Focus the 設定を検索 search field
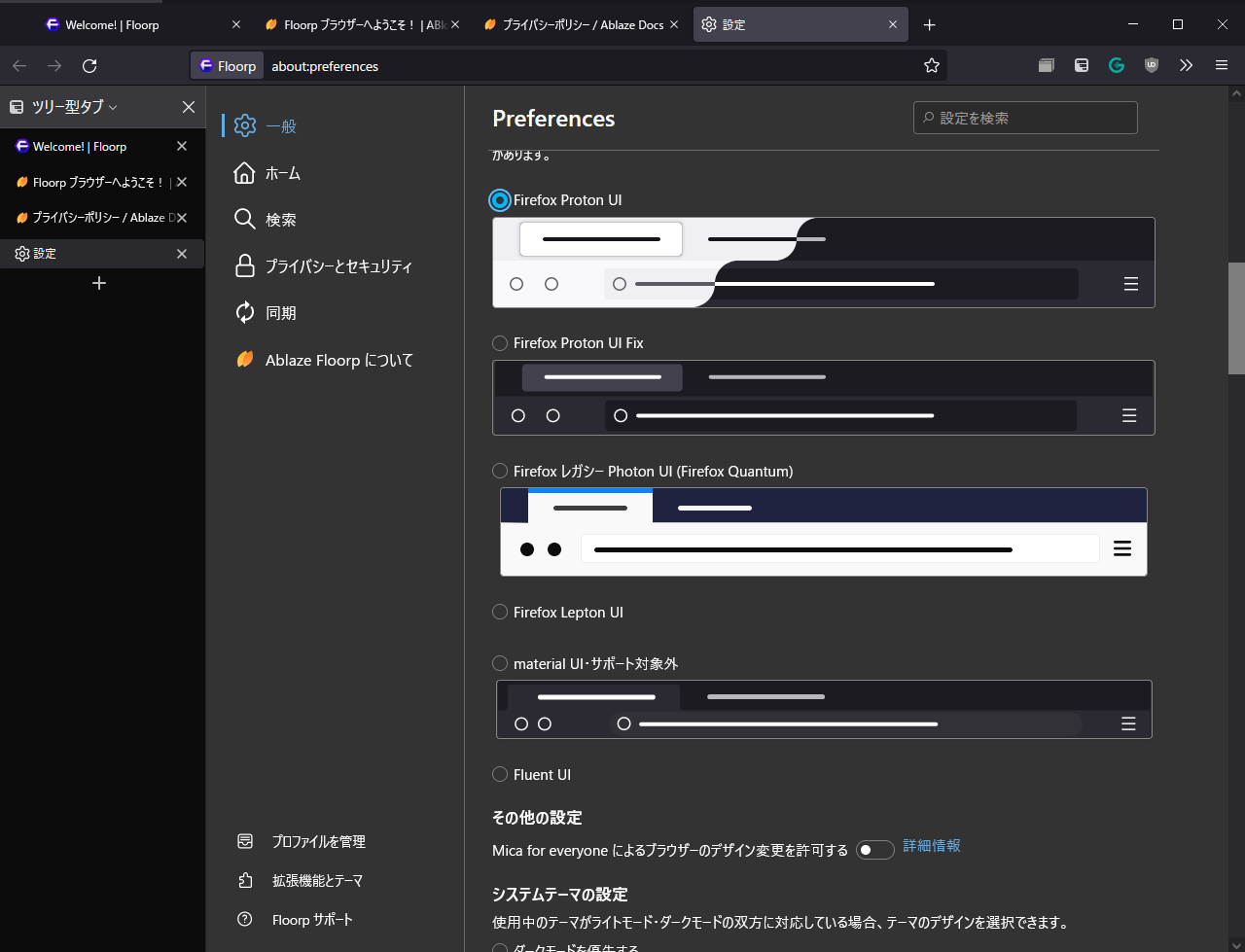Viewport: 1245px width, 952px height. coord(1025,118)
